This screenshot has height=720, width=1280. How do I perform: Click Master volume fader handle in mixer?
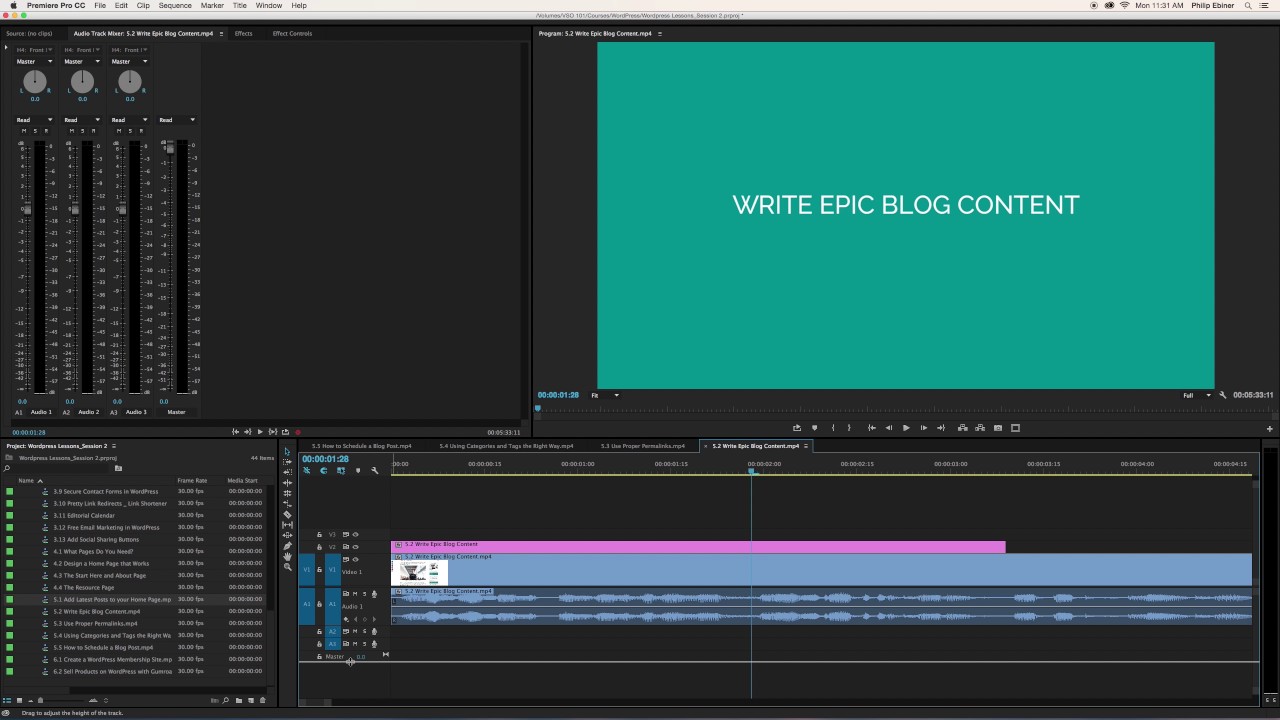[170, 147]
